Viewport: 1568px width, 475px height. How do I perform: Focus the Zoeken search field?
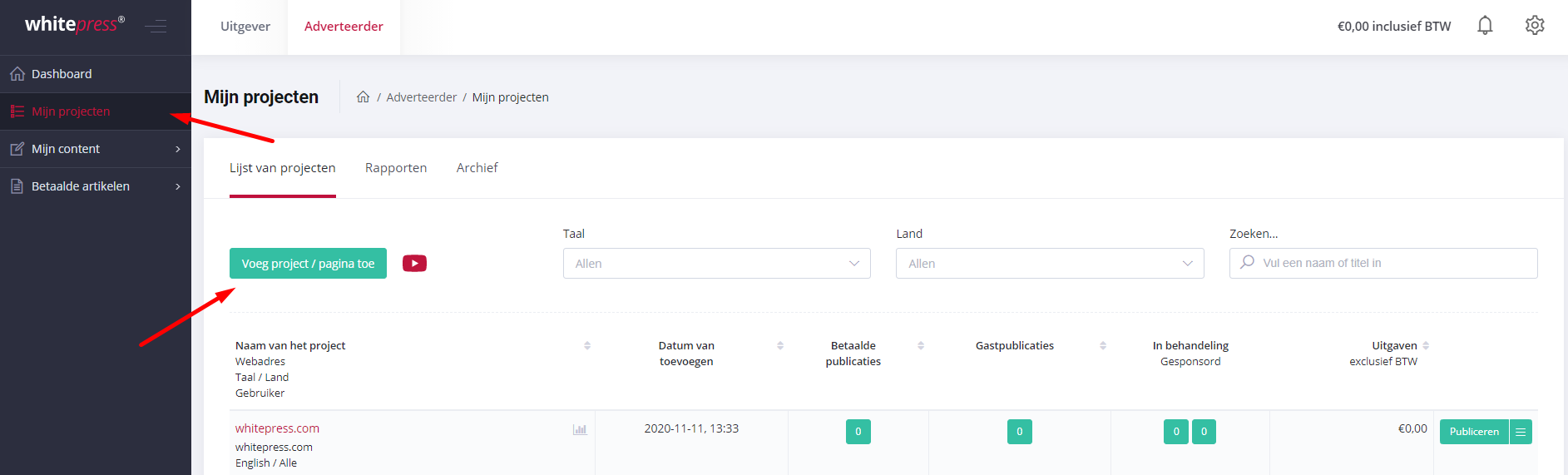pyautogui.click(x=1383, y=263)
